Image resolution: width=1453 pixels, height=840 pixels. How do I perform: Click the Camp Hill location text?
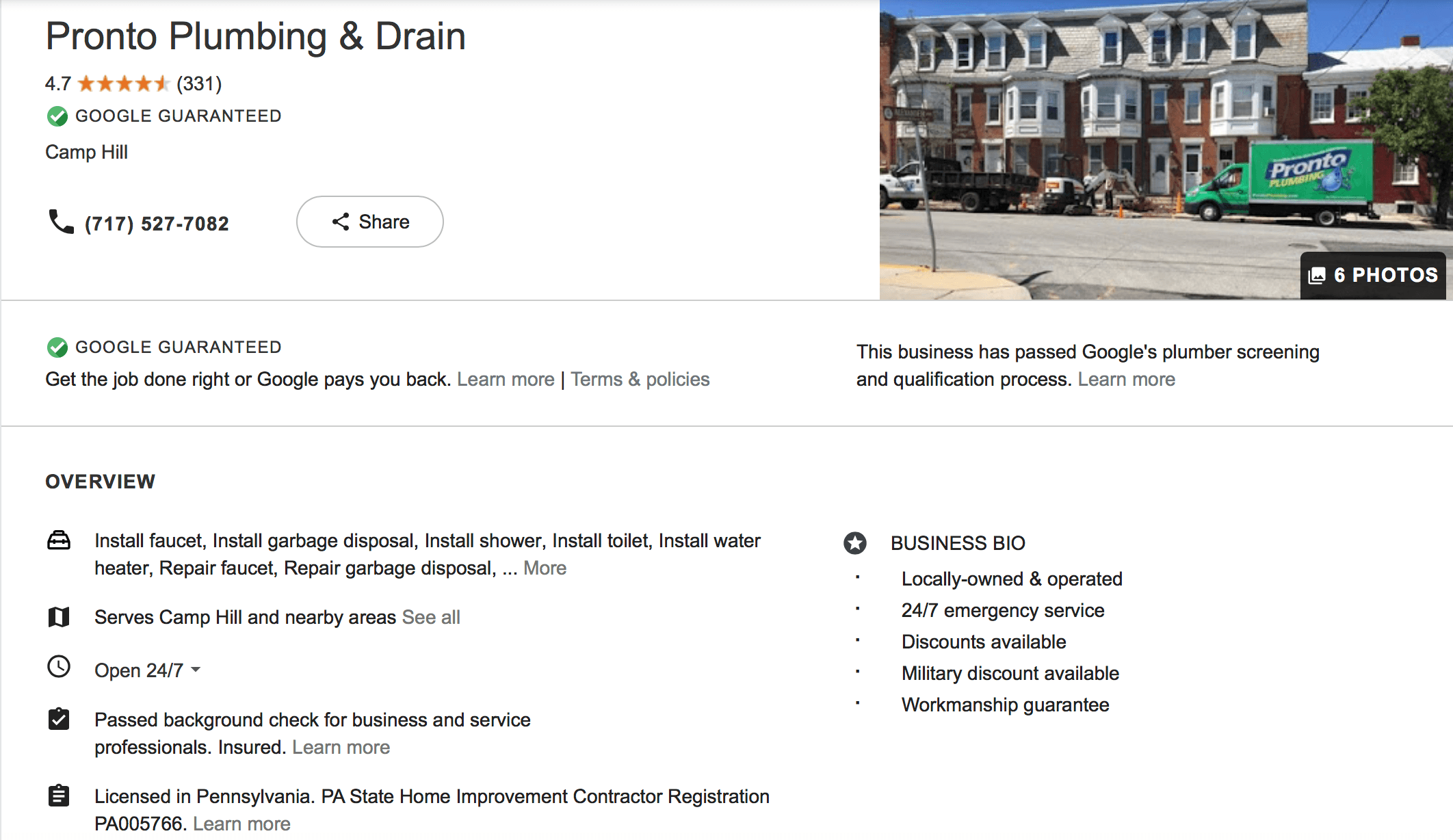(x=86, y=153)
